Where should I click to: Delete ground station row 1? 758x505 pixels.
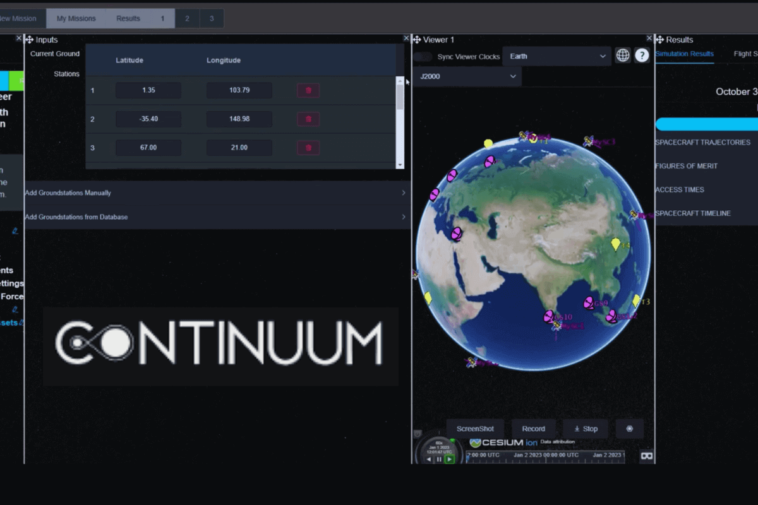pos(308,91)
